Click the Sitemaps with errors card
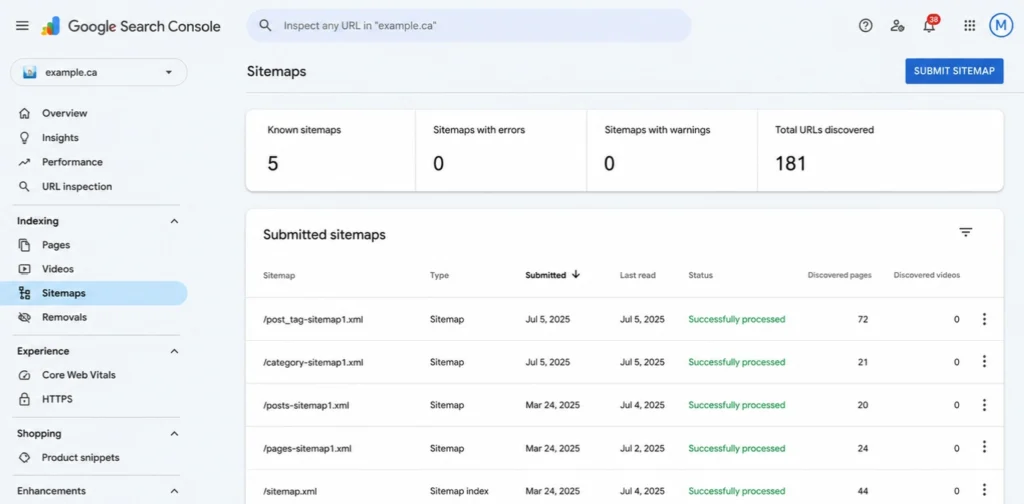This screenshot has width=1024, height=504. (501, 151)
